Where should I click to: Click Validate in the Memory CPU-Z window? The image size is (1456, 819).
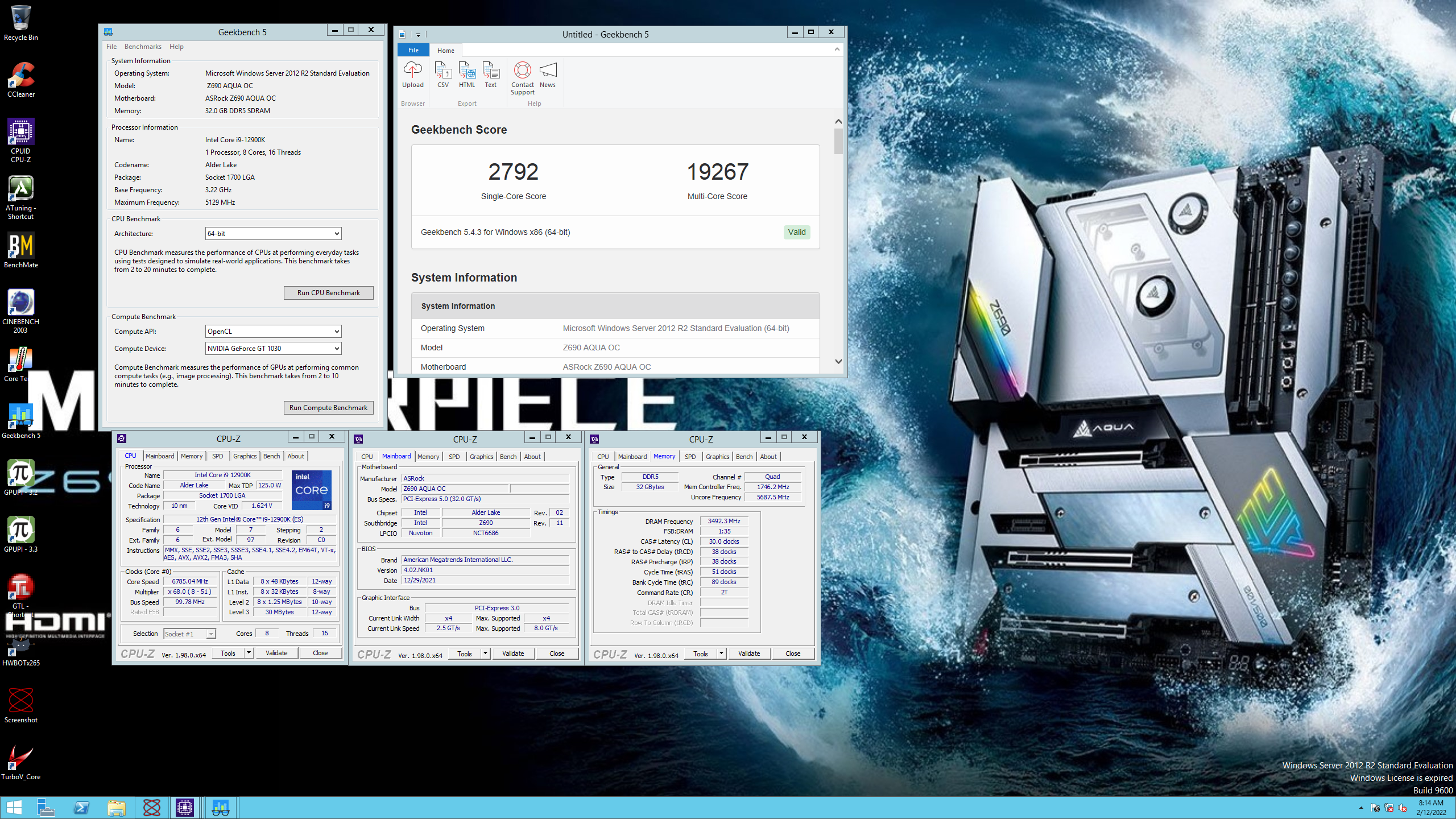tap(749, 653)
